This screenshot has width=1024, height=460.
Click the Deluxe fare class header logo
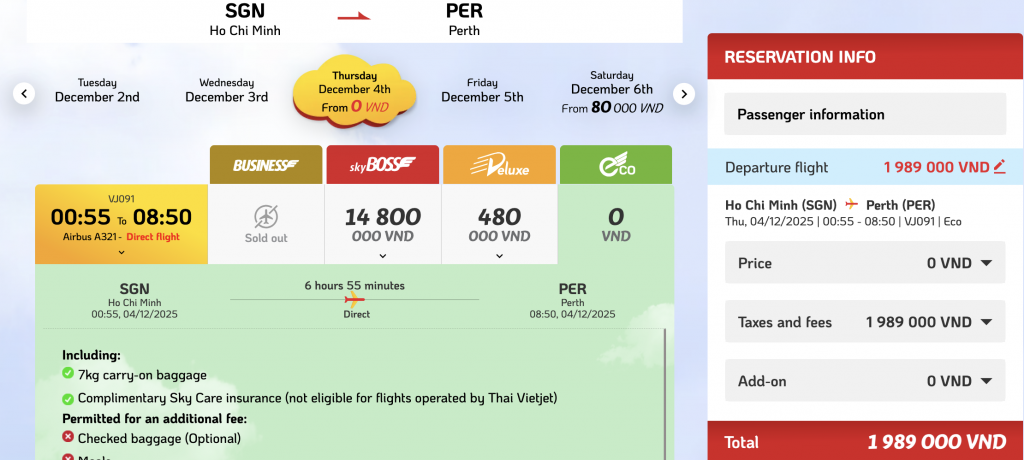point(499,165)
